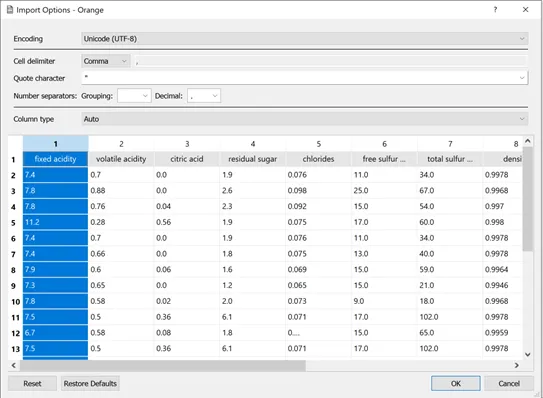Viewport: 543px width, 398px height.
Task: Click the Reset button
Action: 32,383
